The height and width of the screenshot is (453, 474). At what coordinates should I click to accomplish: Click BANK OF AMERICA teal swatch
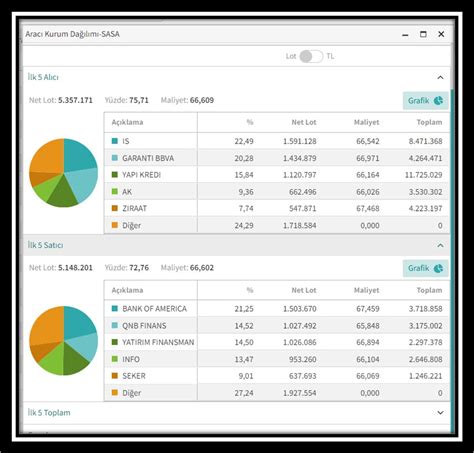point(115,309)
